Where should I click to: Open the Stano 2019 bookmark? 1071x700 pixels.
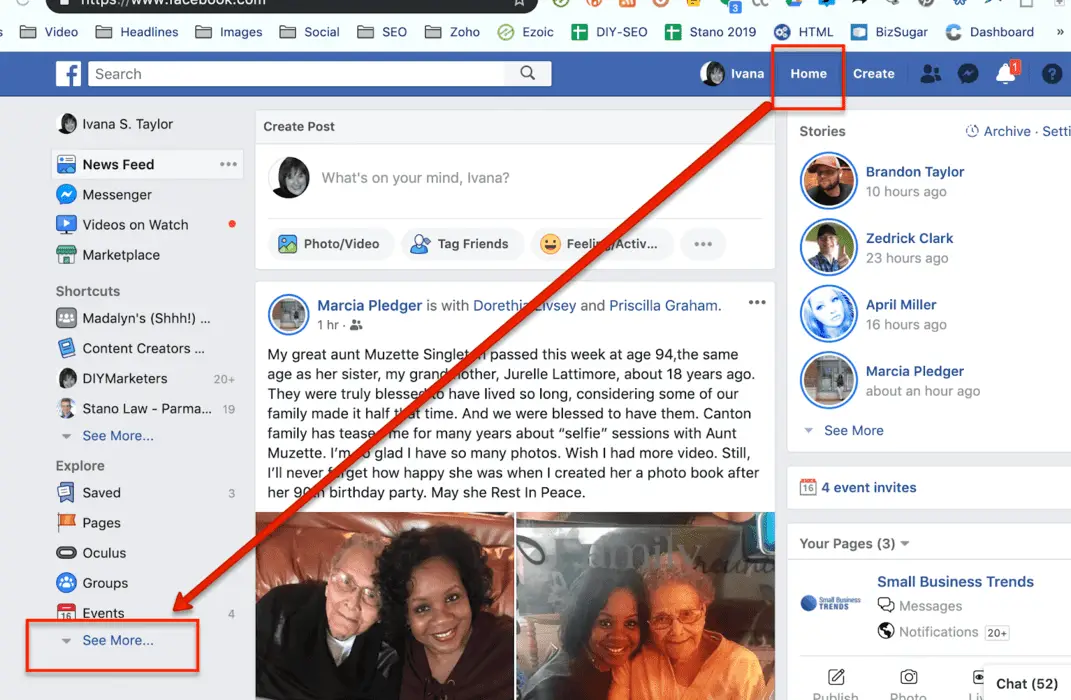coord(710,32)
